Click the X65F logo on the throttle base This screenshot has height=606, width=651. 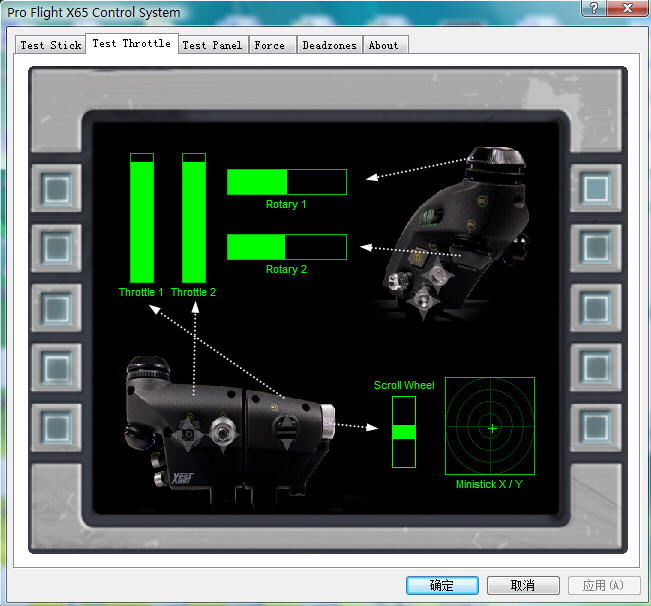182,478
